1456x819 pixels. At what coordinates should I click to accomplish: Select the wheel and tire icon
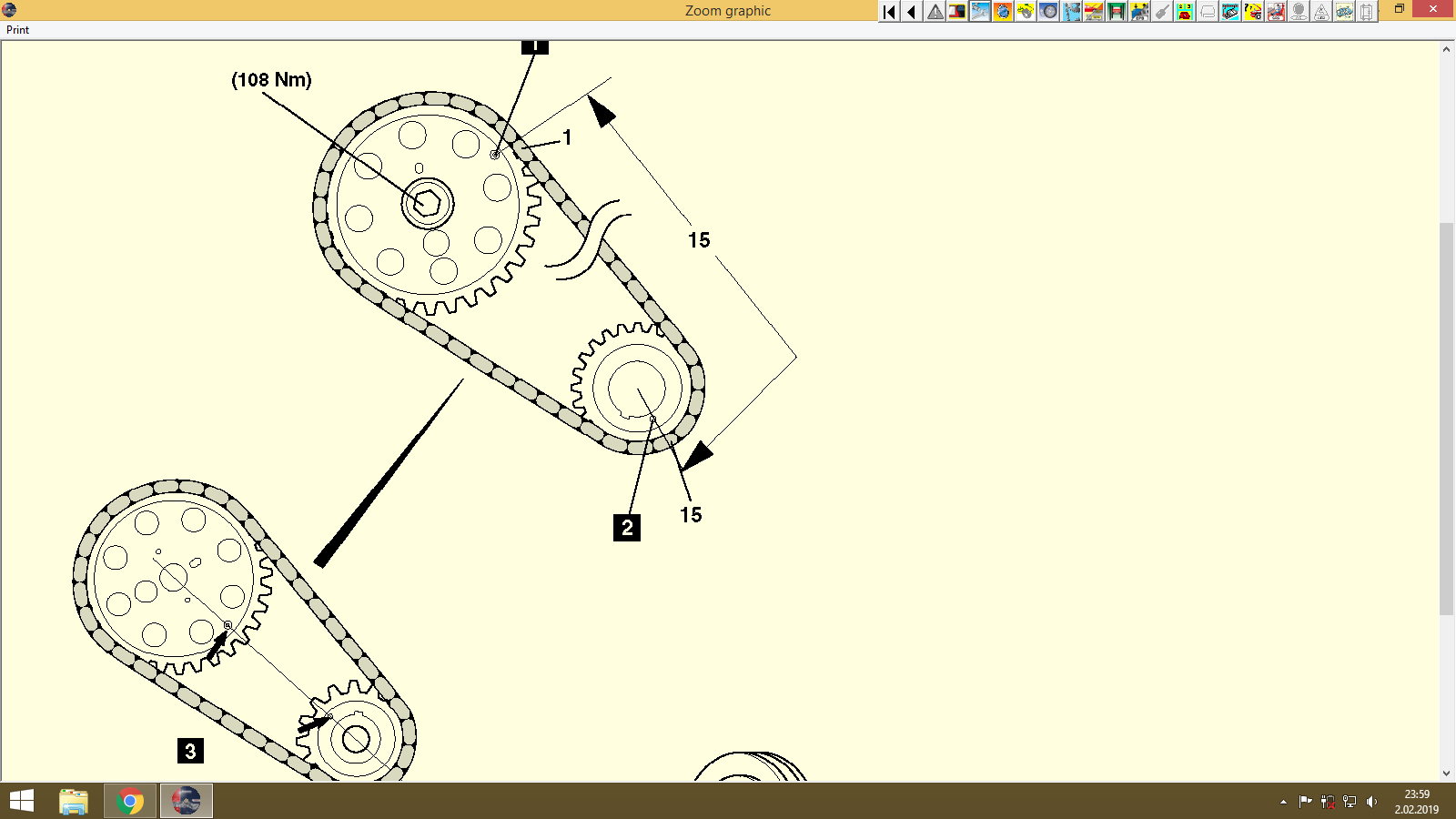point(1048,13)
